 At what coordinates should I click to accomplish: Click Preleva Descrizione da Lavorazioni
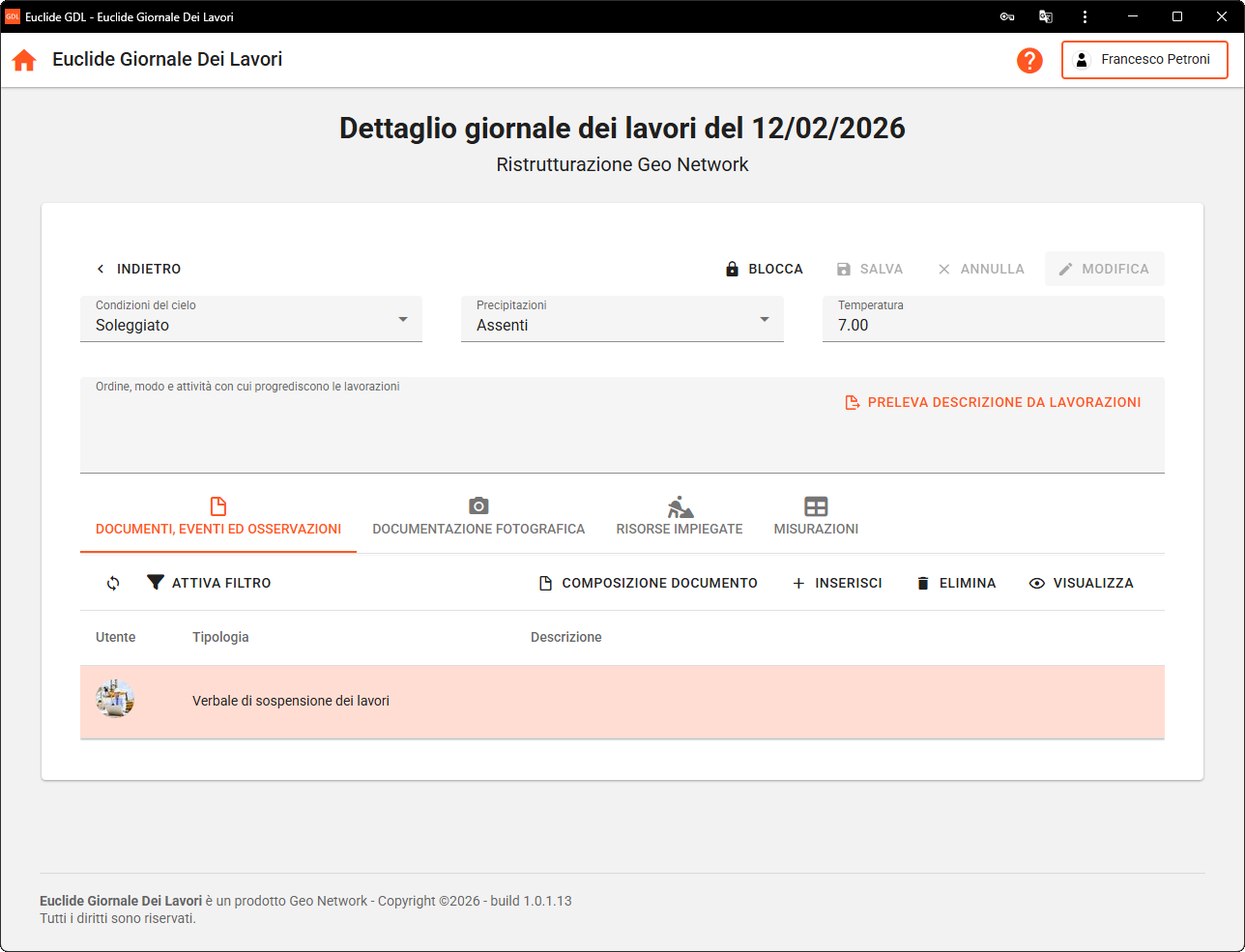point(993,402)
